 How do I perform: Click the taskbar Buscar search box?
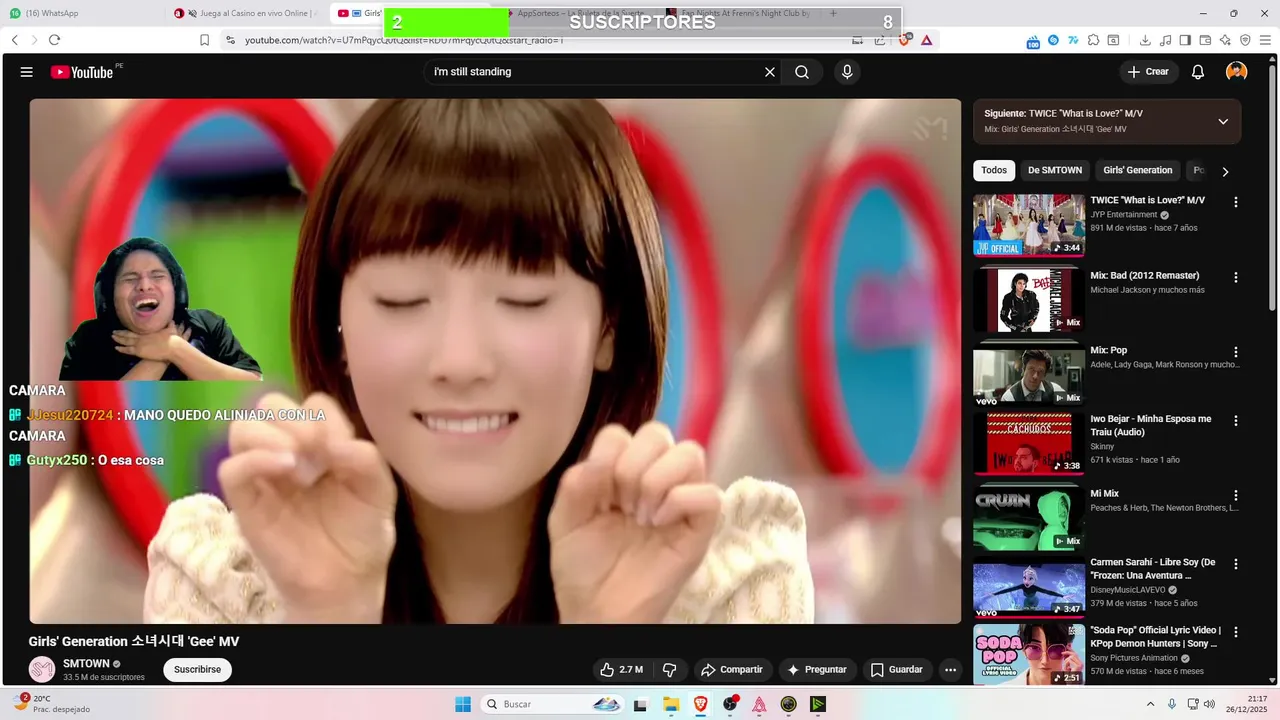click(x=552, y=704)
